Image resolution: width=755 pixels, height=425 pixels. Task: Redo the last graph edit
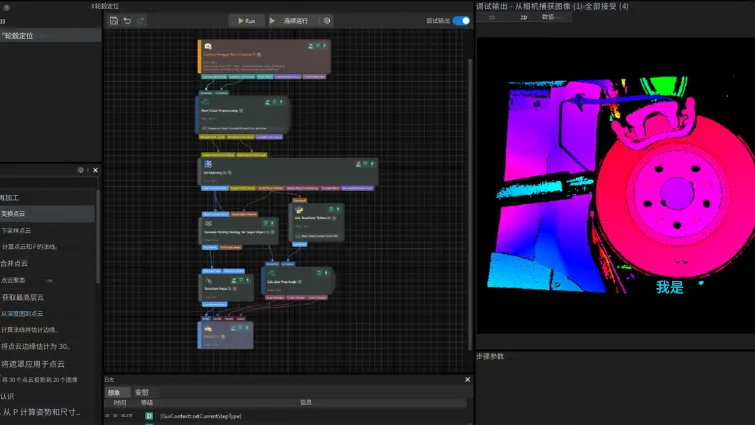pos(141,21)
